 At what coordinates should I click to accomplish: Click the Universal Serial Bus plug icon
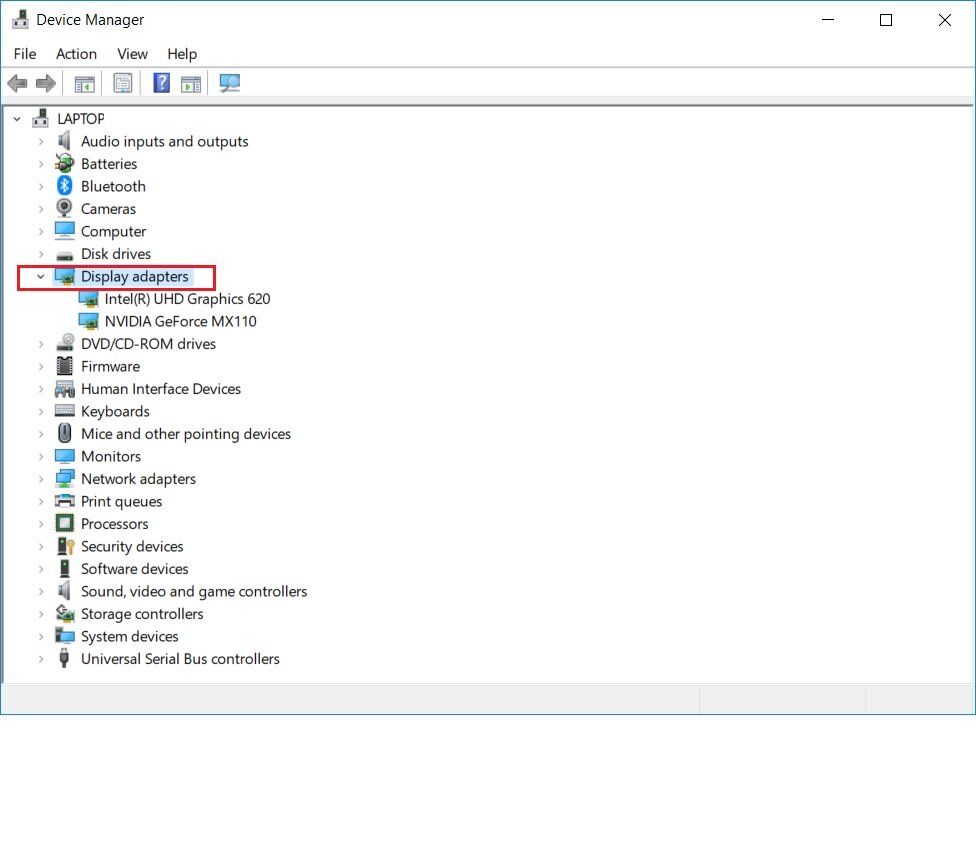coord(63,658)
